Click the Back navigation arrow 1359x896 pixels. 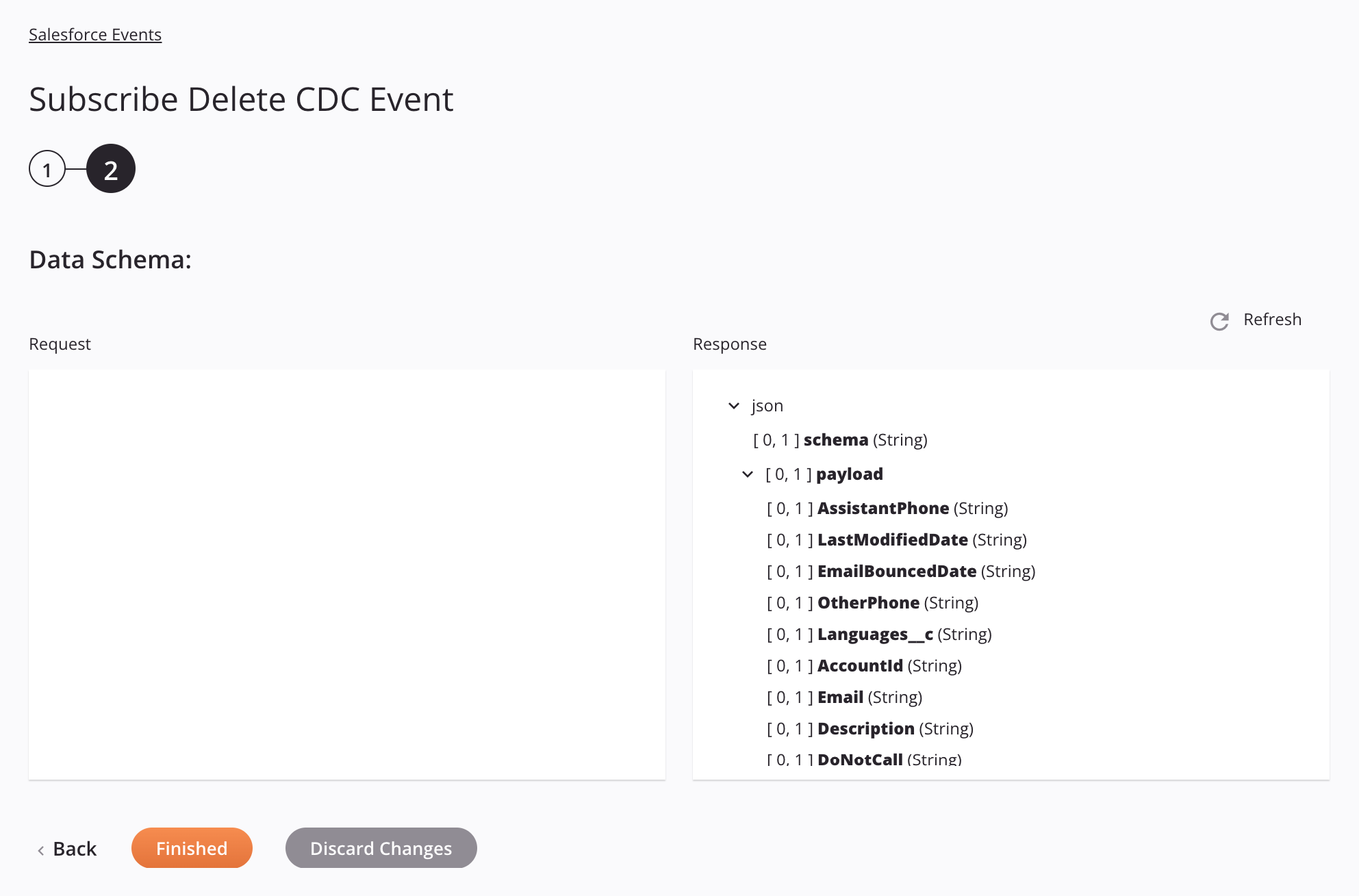41,848
